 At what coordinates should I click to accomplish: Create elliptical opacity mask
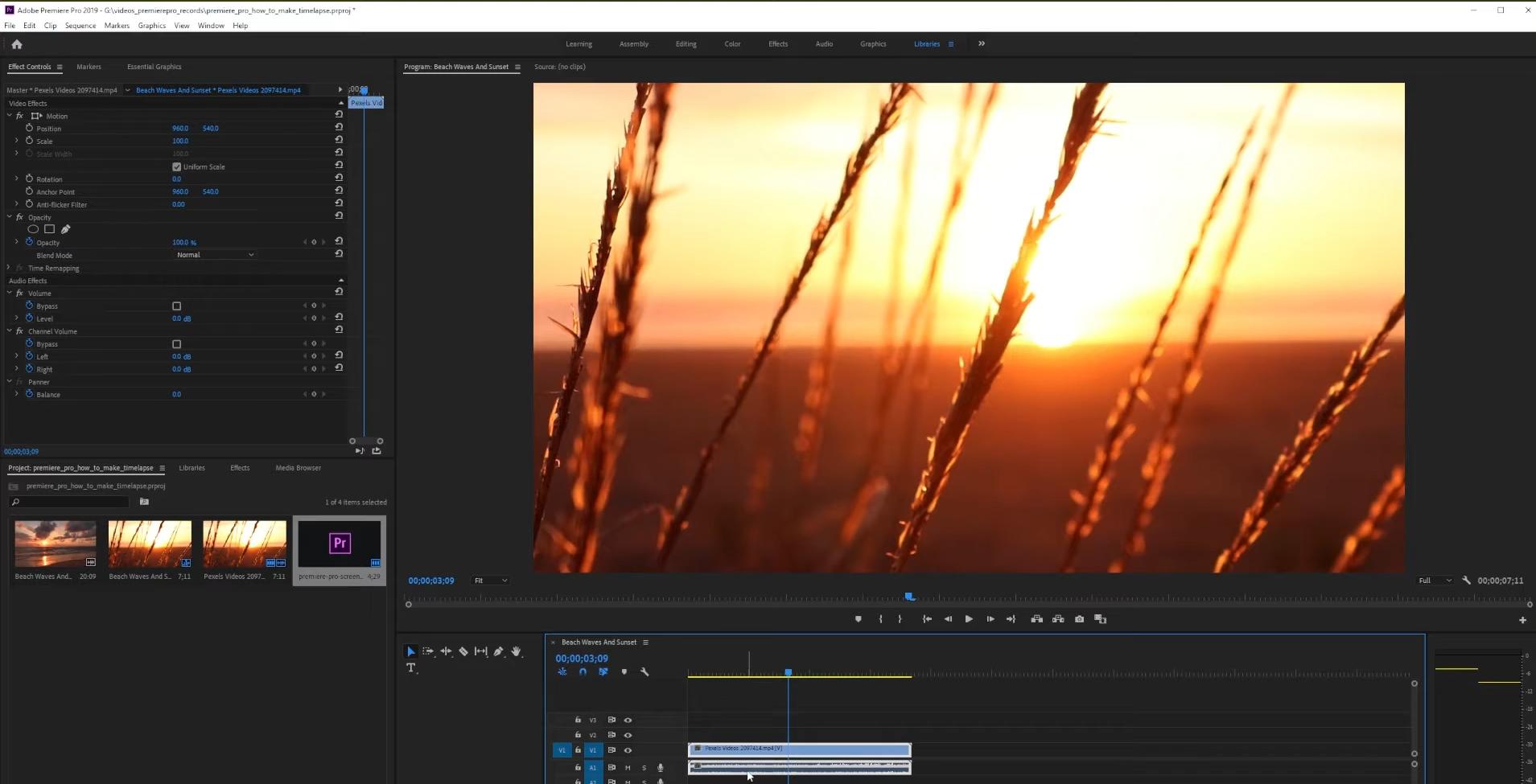point(33,229)
